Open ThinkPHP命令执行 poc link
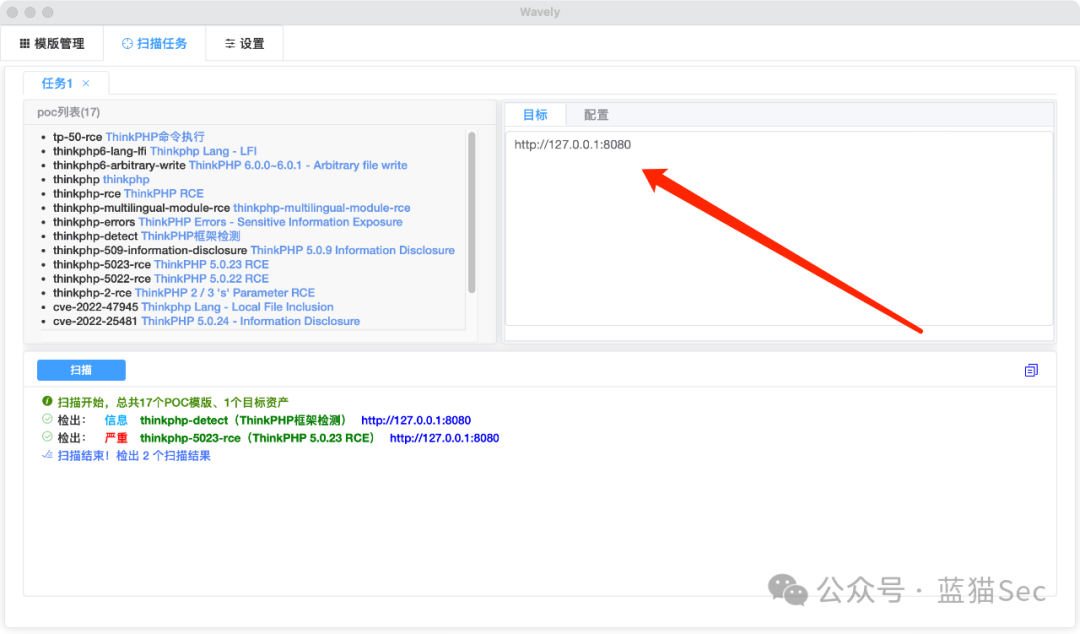This screenshot has width=1080, height=634. point(155,136)
